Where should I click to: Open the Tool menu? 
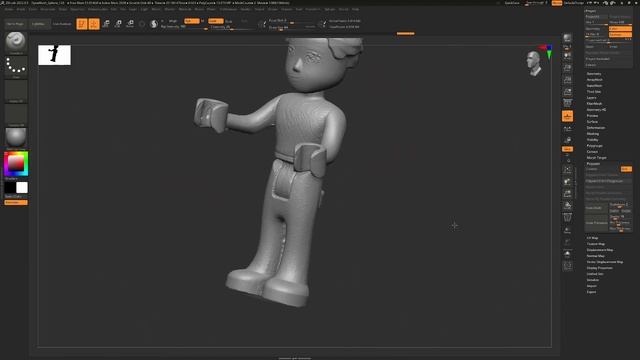pos(299,9)
